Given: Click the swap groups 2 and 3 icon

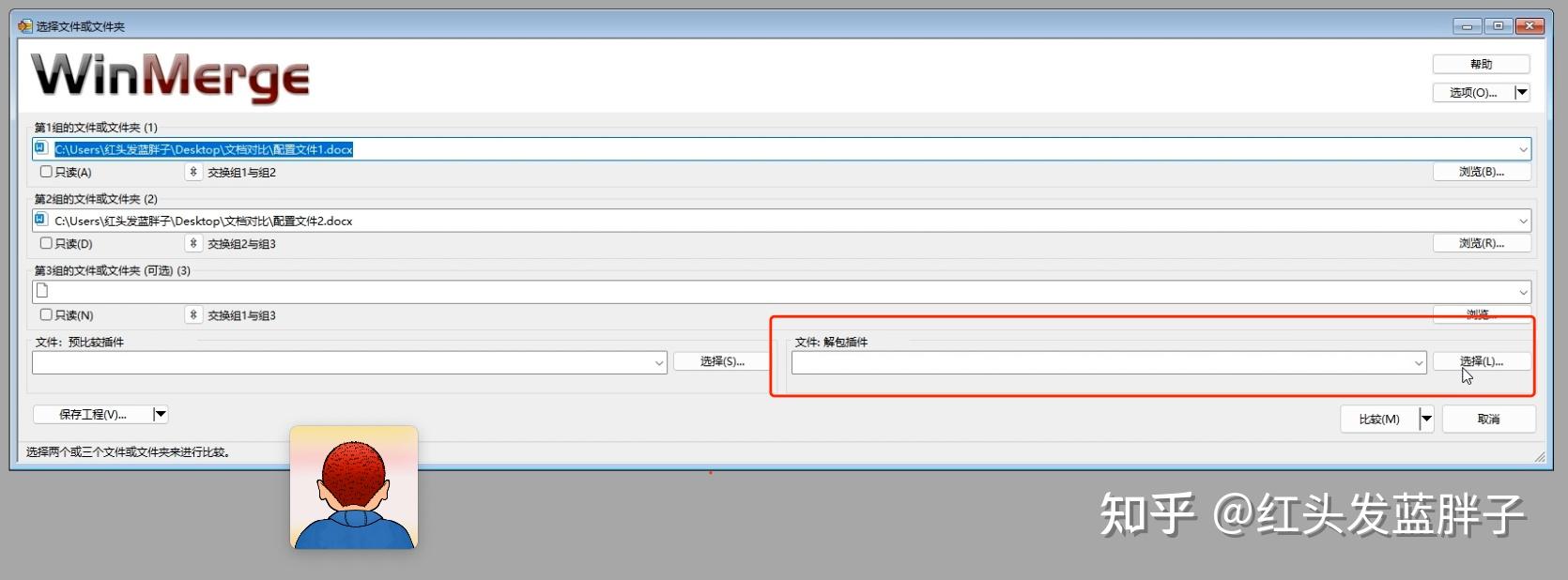Looking at the screenshot, I should pyautogui.click(x=193, y=243).
